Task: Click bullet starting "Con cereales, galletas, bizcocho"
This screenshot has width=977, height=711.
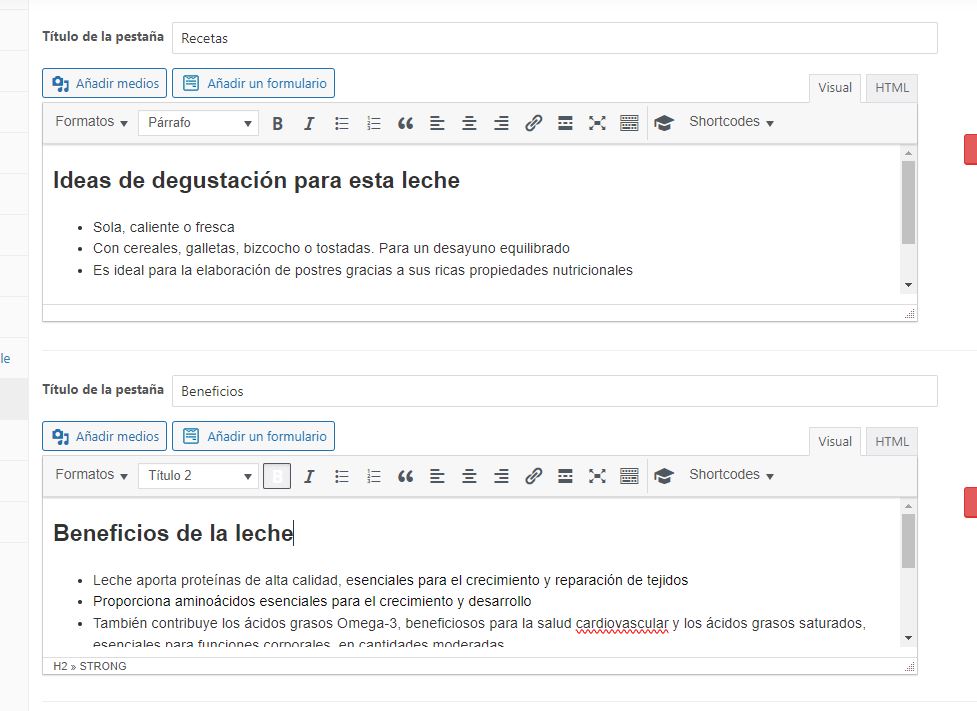Action: [331, 249]
